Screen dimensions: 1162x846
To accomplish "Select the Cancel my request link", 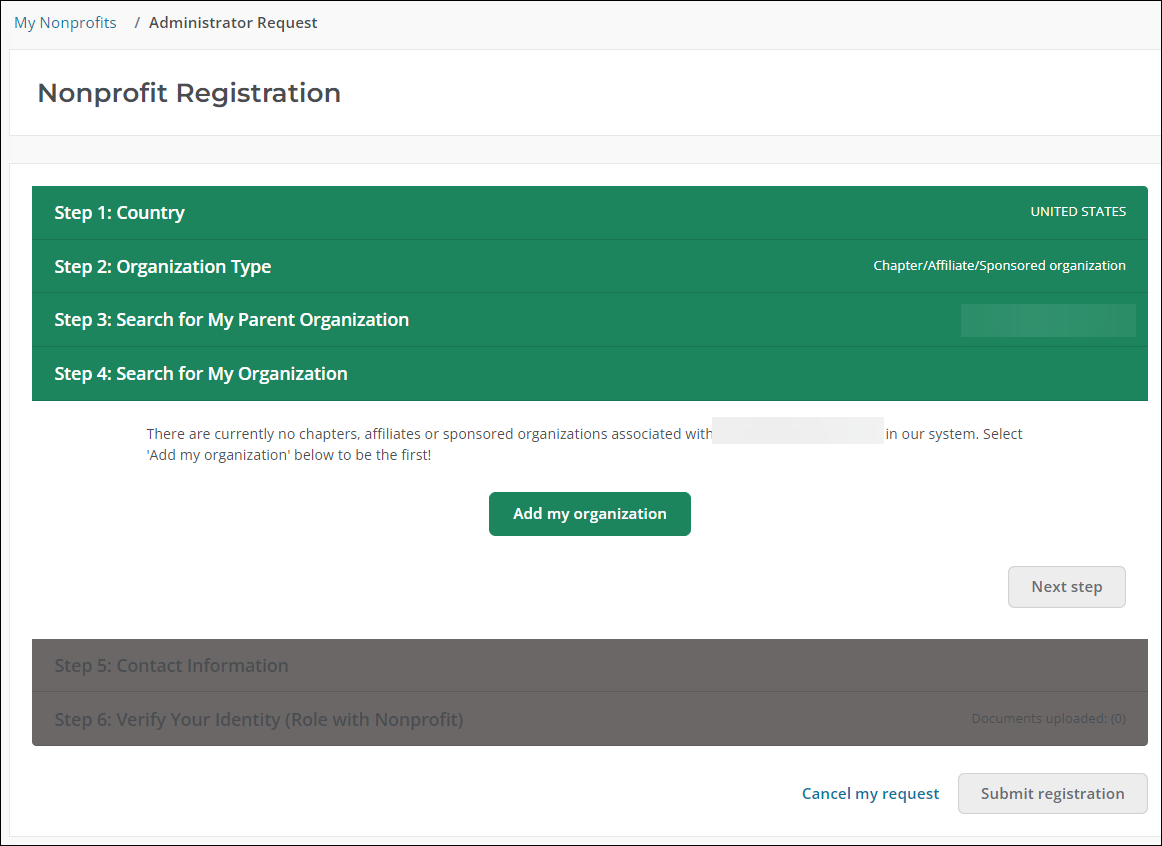I will pos(870,794).
